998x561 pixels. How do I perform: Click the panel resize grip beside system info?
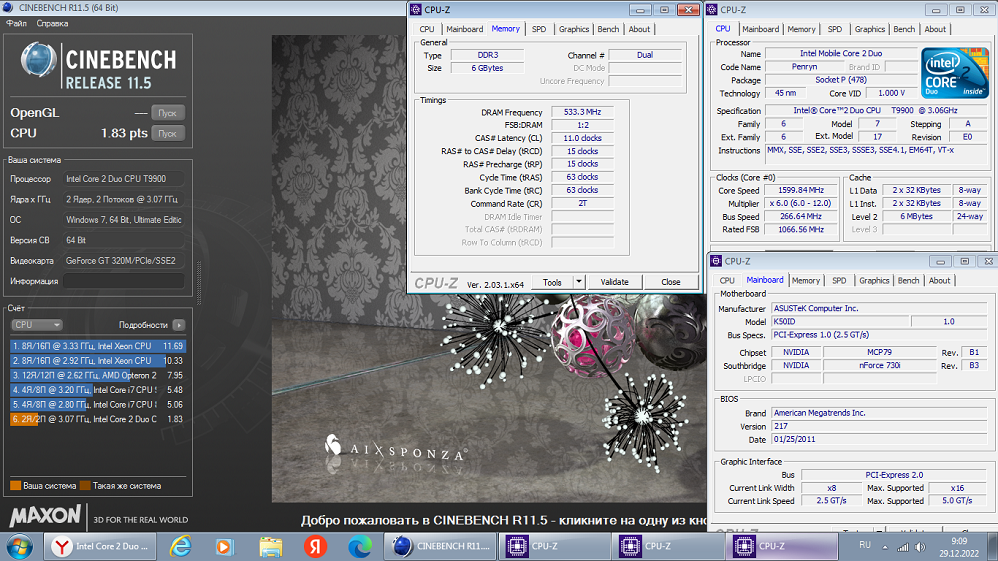(199, 283)
